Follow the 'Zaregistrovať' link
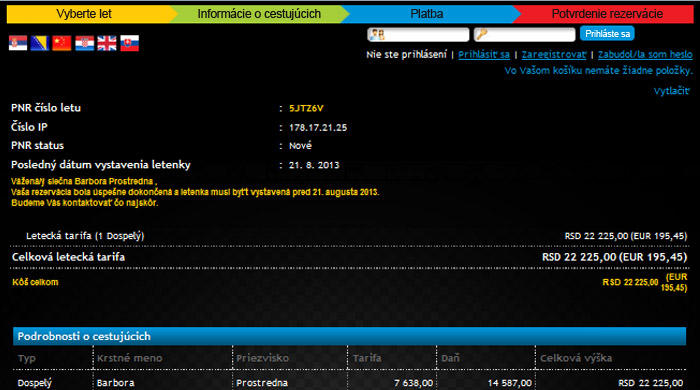 coord(554,54)
